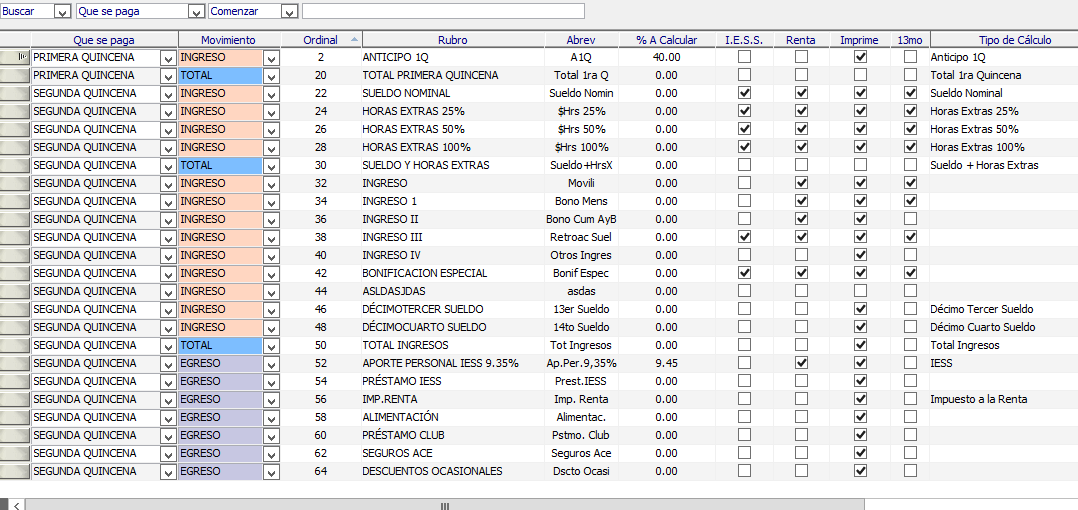This screenshot has width=1078, height=510.
Task: Sort by the Rubro column header
Action: pos(452,40)
